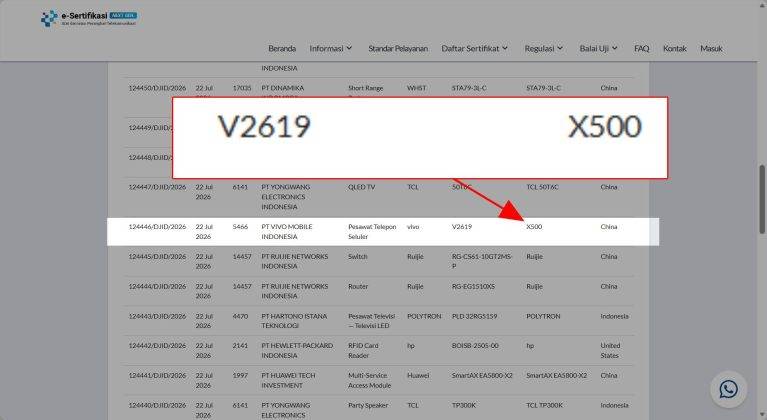Expand the Informasi menu
This screenshot has width=767, height=420.
[331, 48]
